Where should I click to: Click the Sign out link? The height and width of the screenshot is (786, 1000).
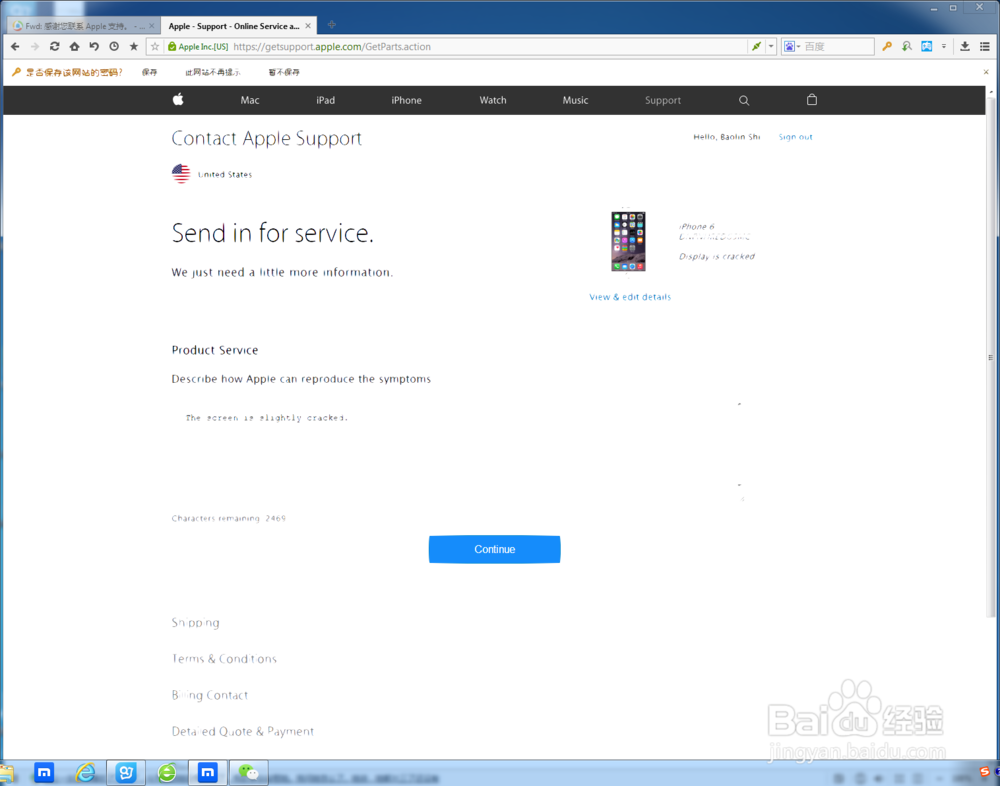point(795,137)
